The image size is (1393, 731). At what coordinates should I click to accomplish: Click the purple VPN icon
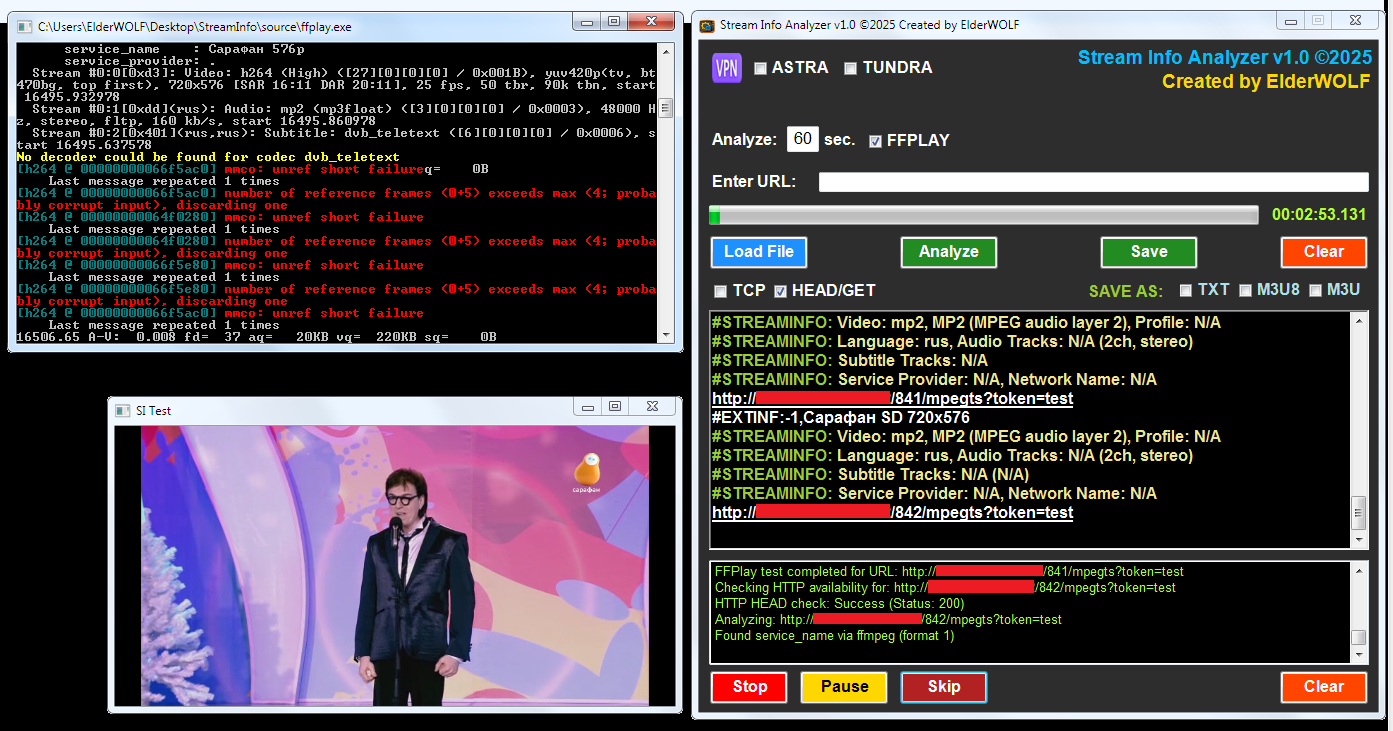pos(726,68)
